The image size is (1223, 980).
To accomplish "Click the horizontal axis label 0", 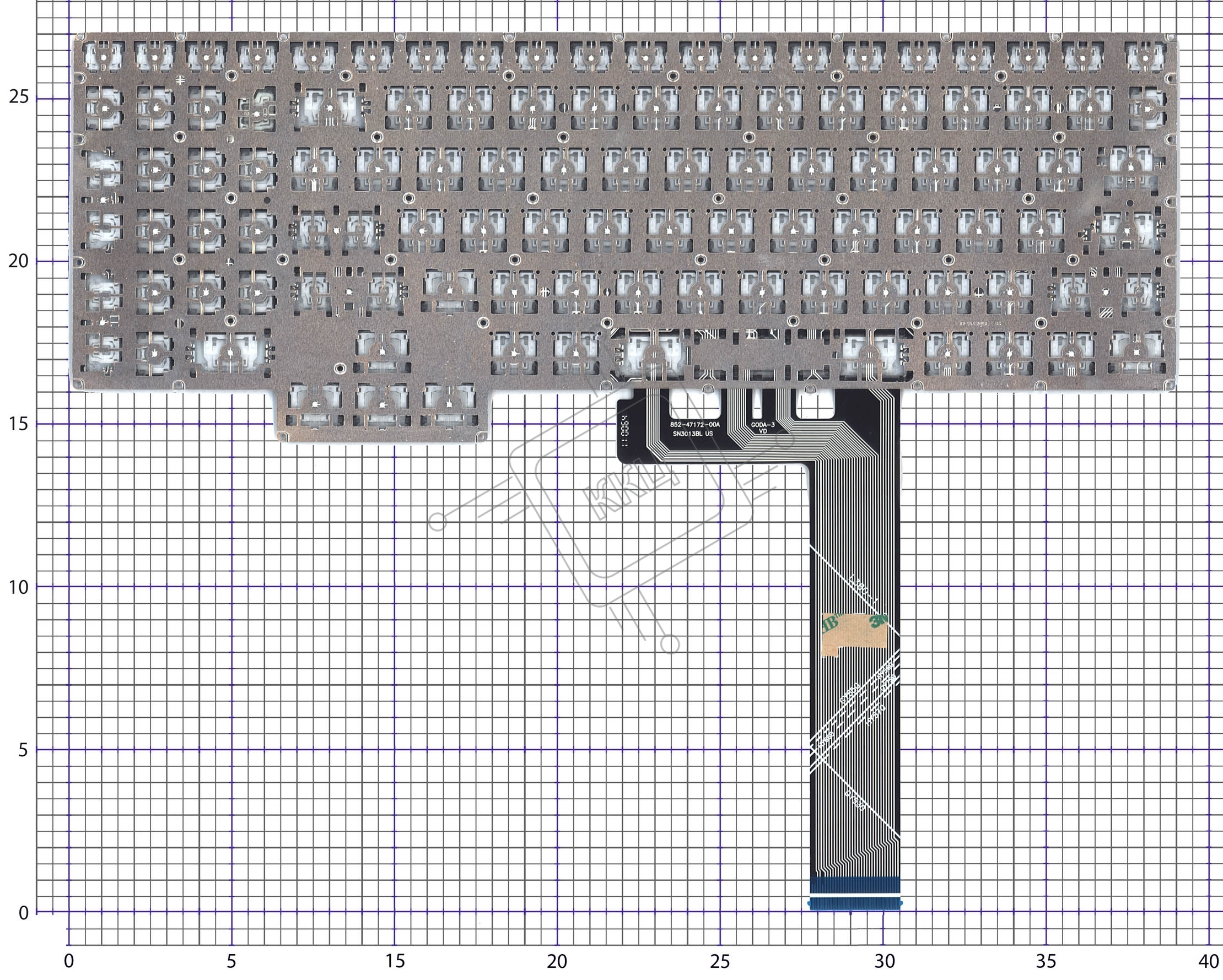I will tap(69, 961).
